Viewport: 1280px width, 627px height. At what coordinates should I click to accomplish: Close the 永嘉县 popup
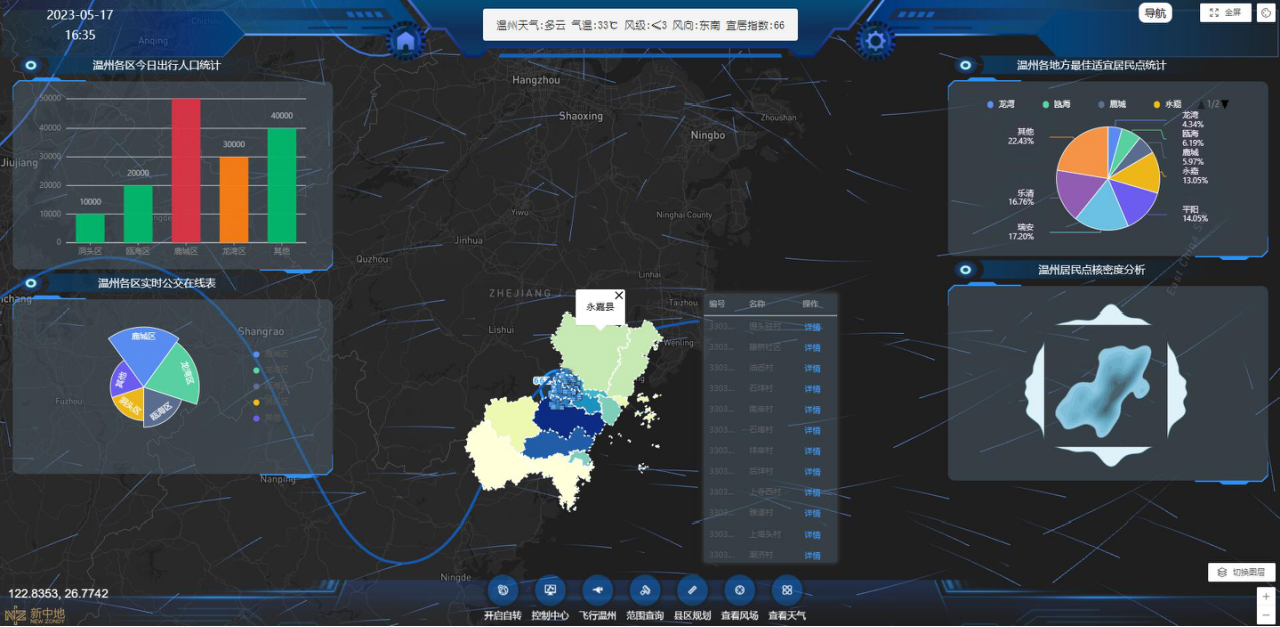618,296
